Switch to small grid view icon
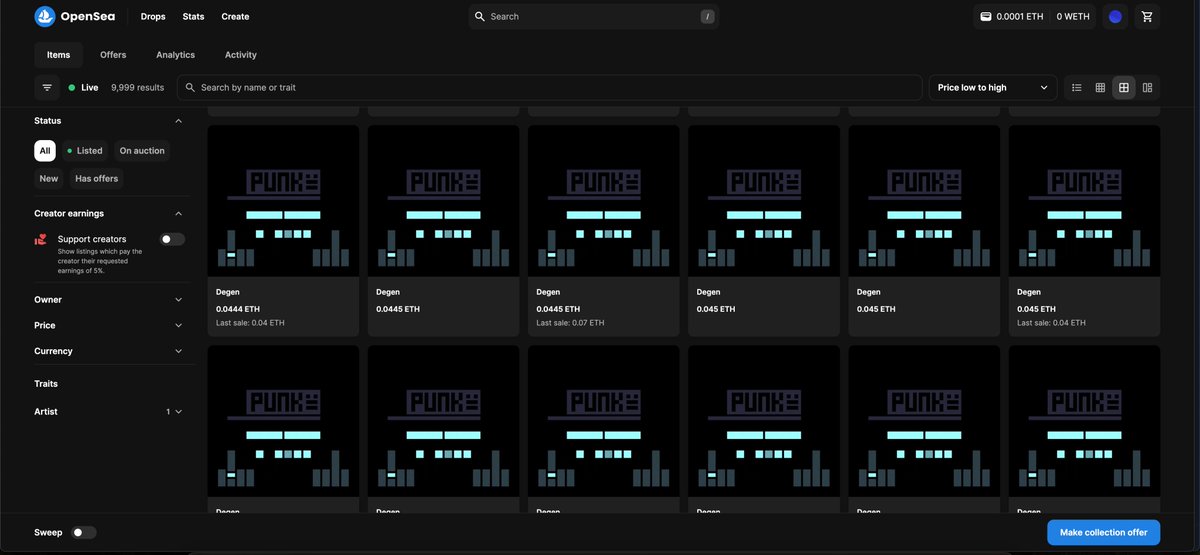This screenshot has height=555, width=1200. point(1100,88)
